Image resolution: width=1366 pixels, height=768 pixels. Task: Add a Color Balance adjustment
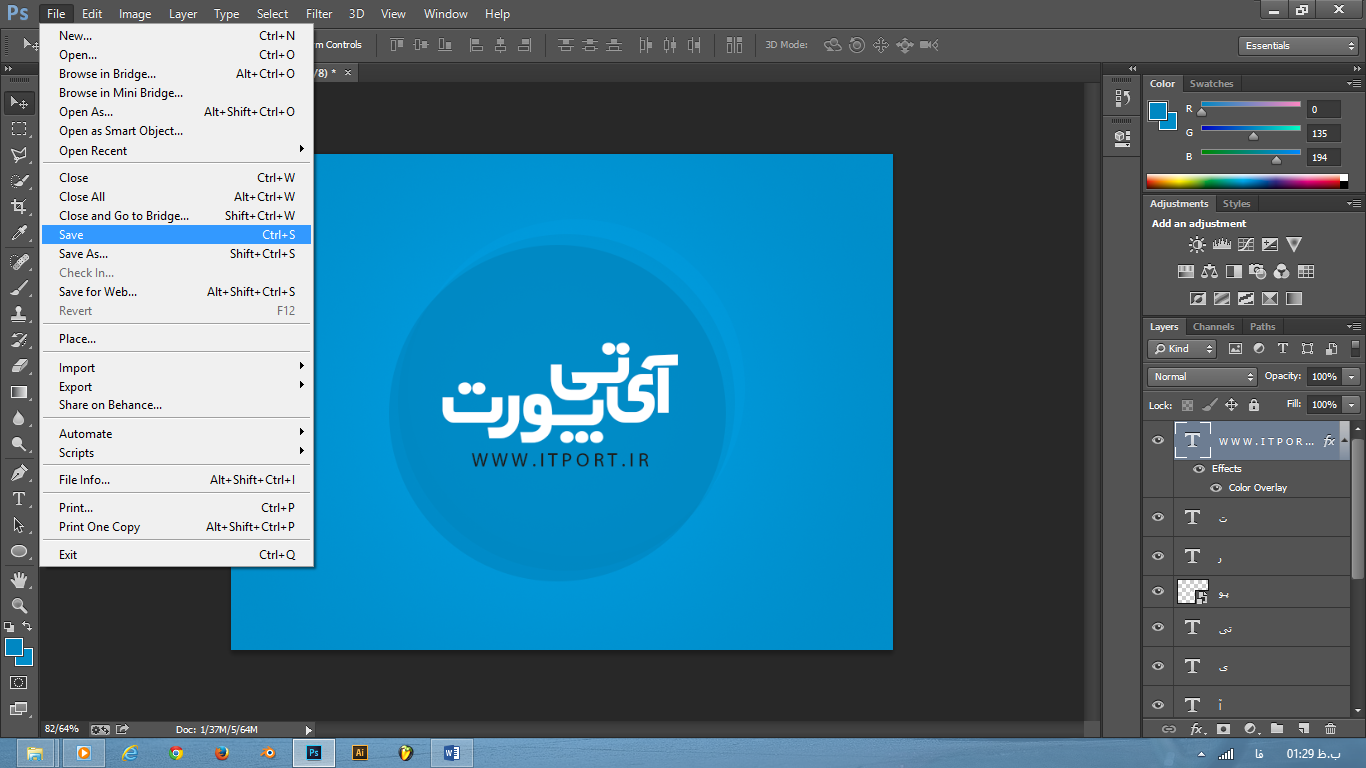1210,271
